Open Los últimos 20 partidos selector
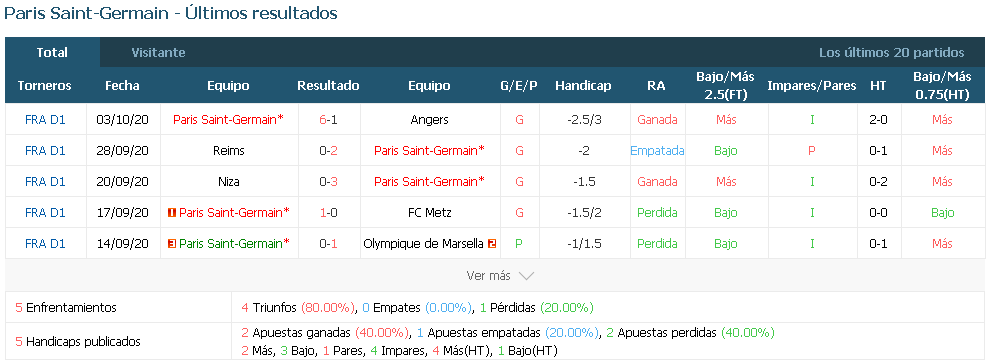The width and height of the screenshot is (992, 362). click(891, 53)
